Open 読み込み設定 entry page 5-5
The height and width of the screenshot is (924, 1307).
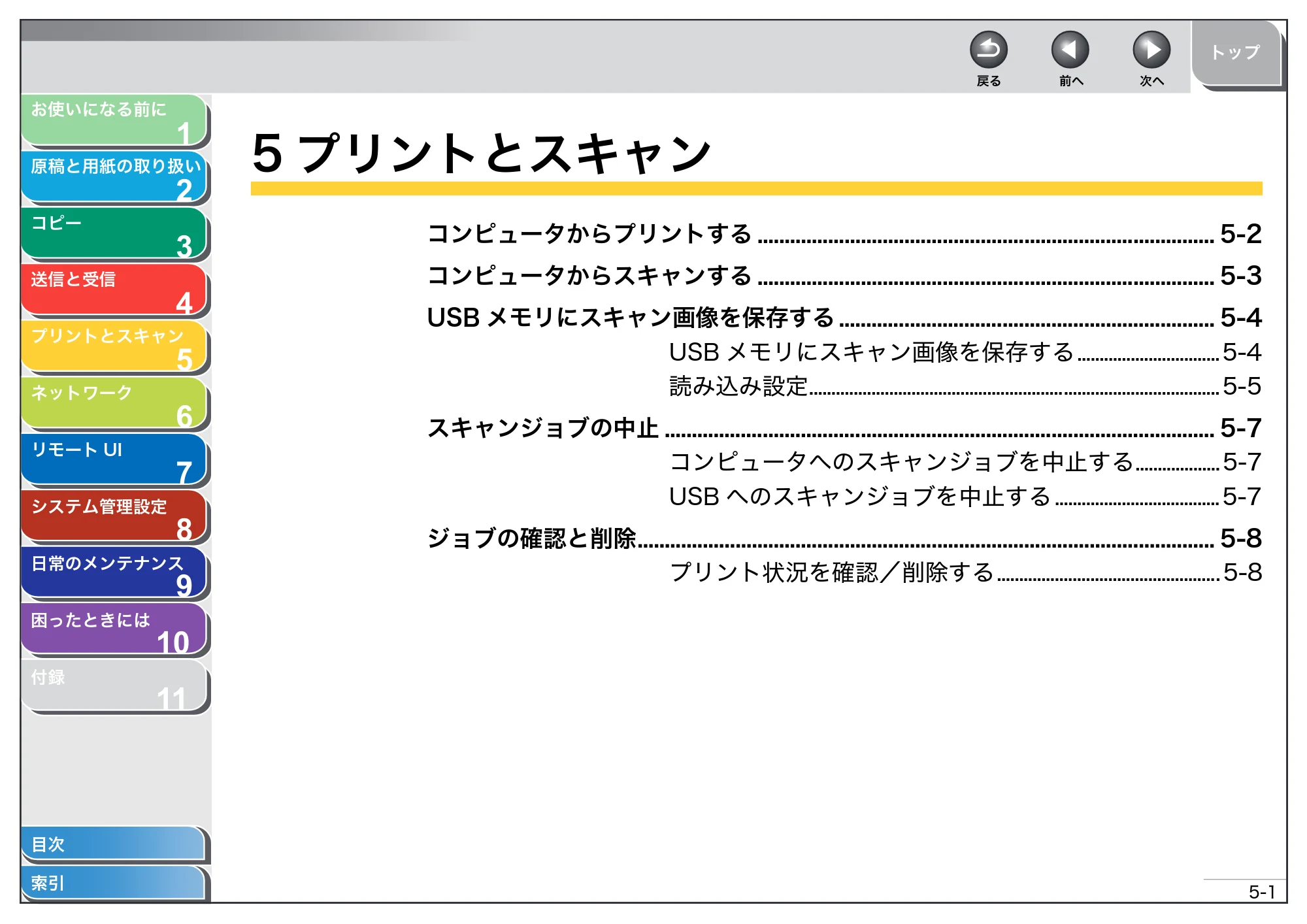click(x=965, y=386)
